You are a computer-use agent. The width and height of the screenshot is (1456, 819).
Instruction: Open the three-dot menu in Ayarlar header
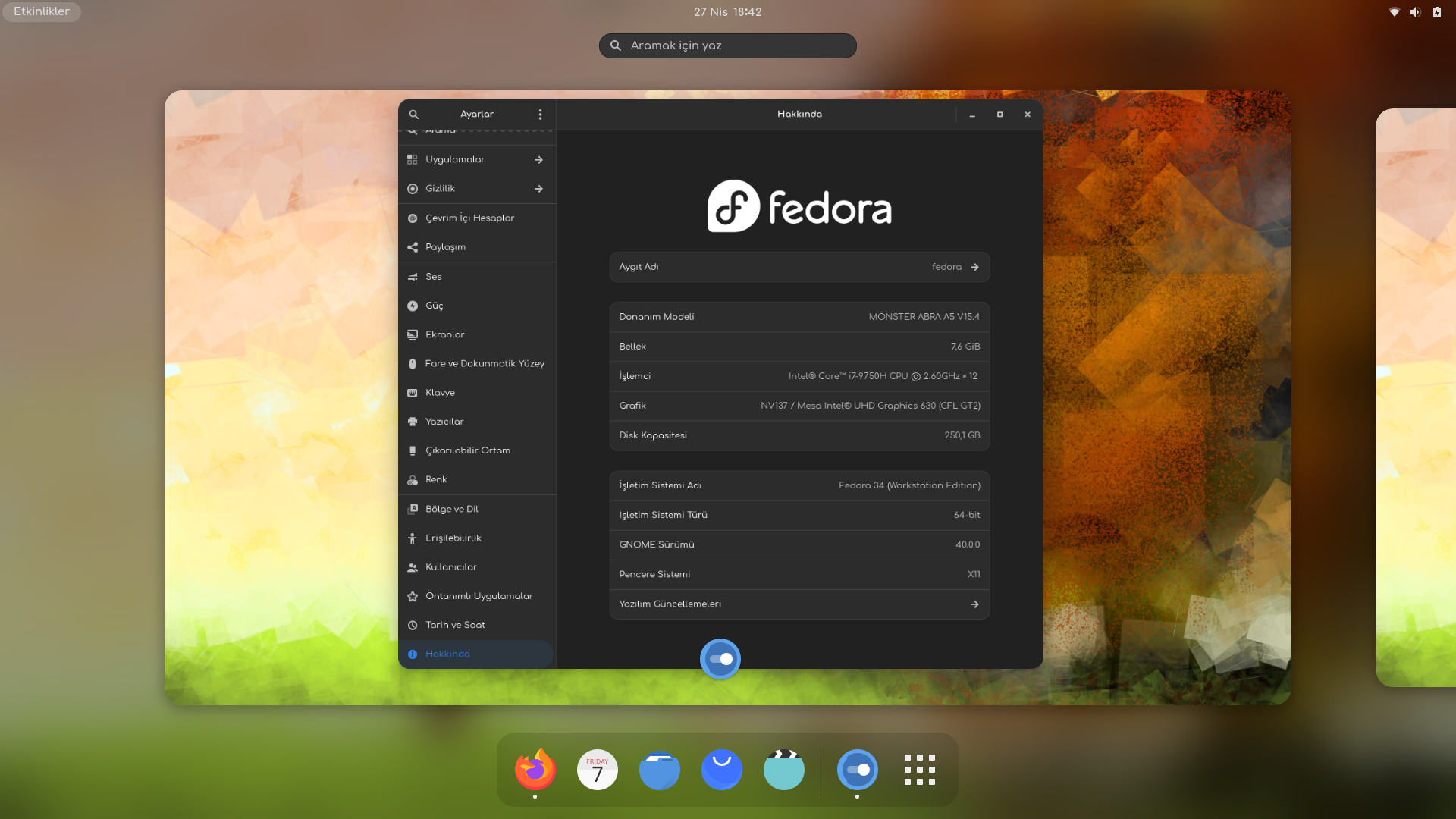[540, 115]
